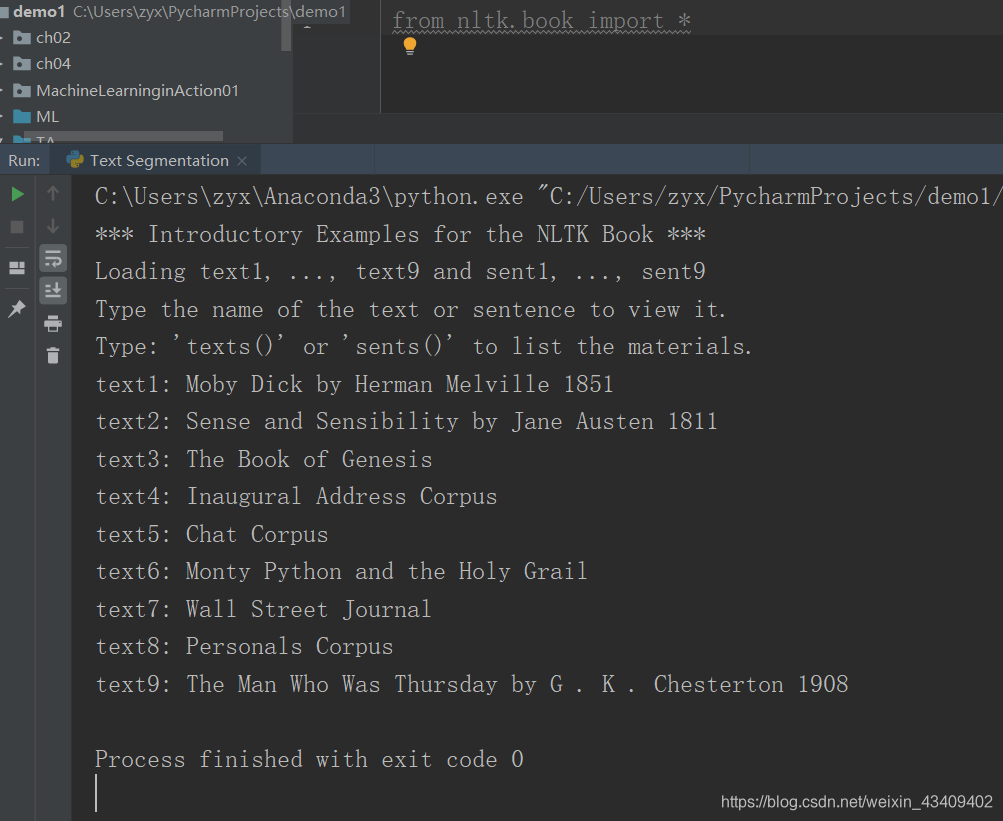Select the Text Segmentation run tab
The image size is (1003, 821).
(157, 160)
